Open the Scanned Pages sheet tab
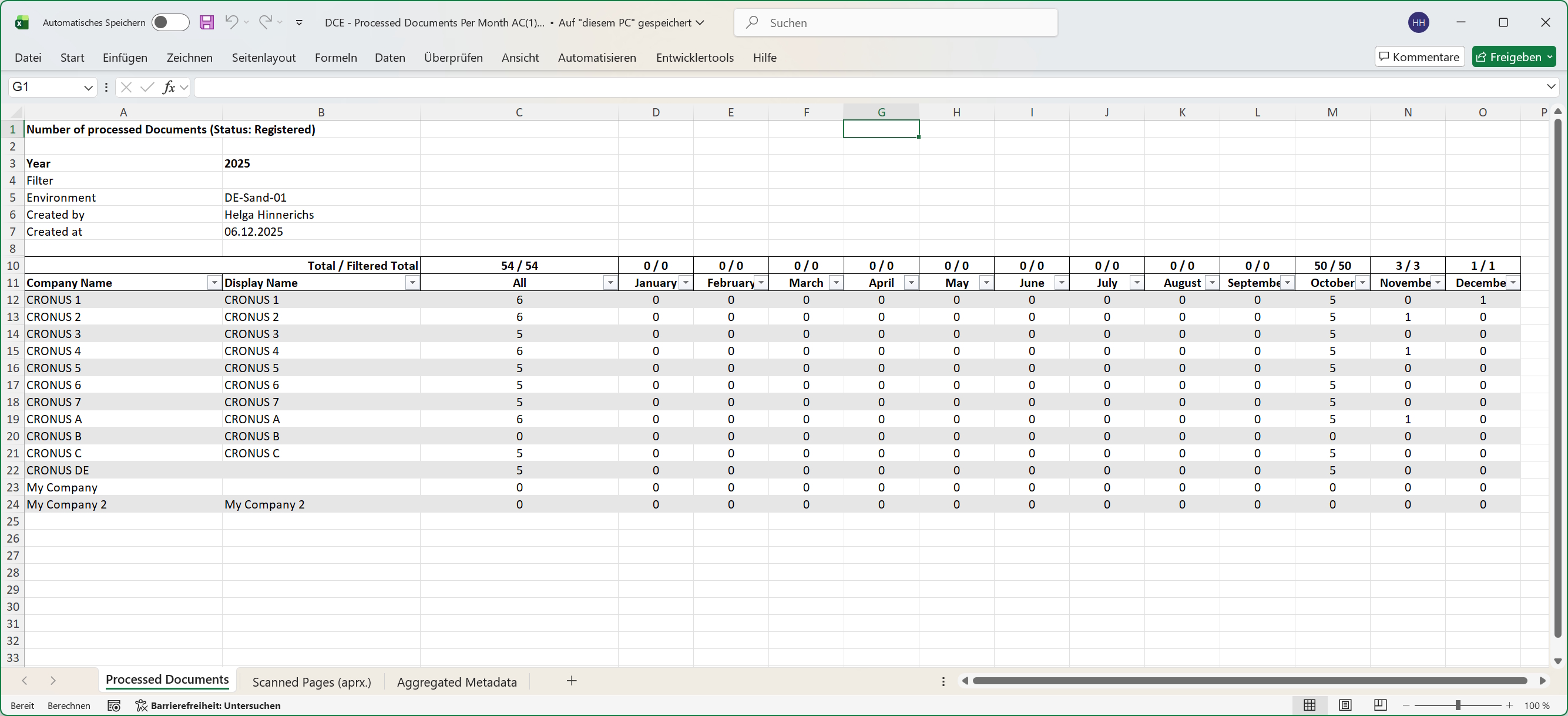Screen dimensions: 1568x716 pos(313,682)
